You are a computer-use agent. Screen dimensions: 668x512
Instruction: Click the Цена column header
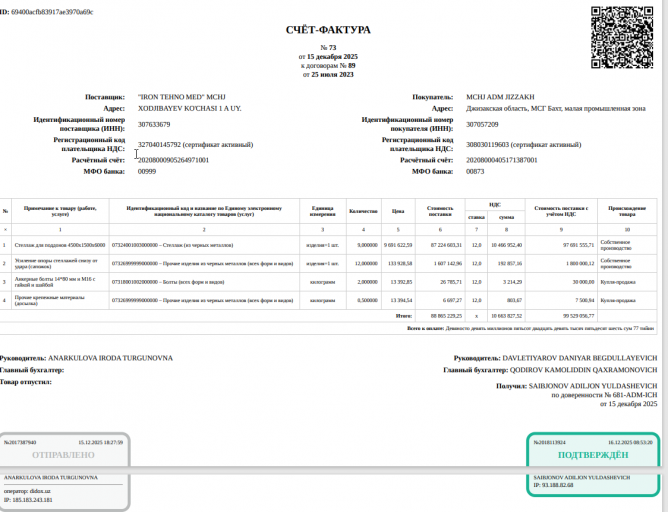pyautogui.click(x=398, y=211)
